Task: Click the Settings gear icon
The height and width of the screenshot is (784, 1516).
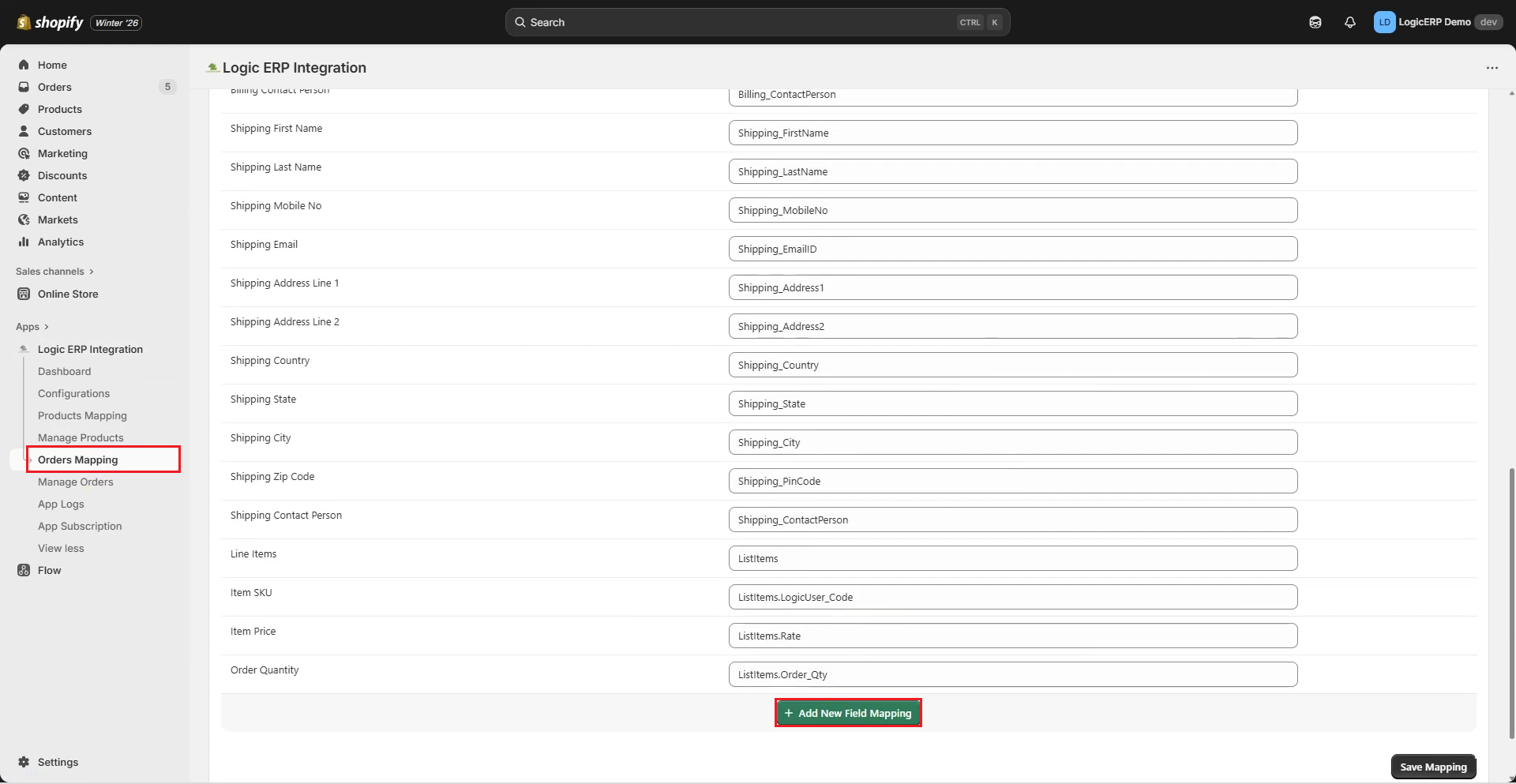Action: click(x=24, y=762)
